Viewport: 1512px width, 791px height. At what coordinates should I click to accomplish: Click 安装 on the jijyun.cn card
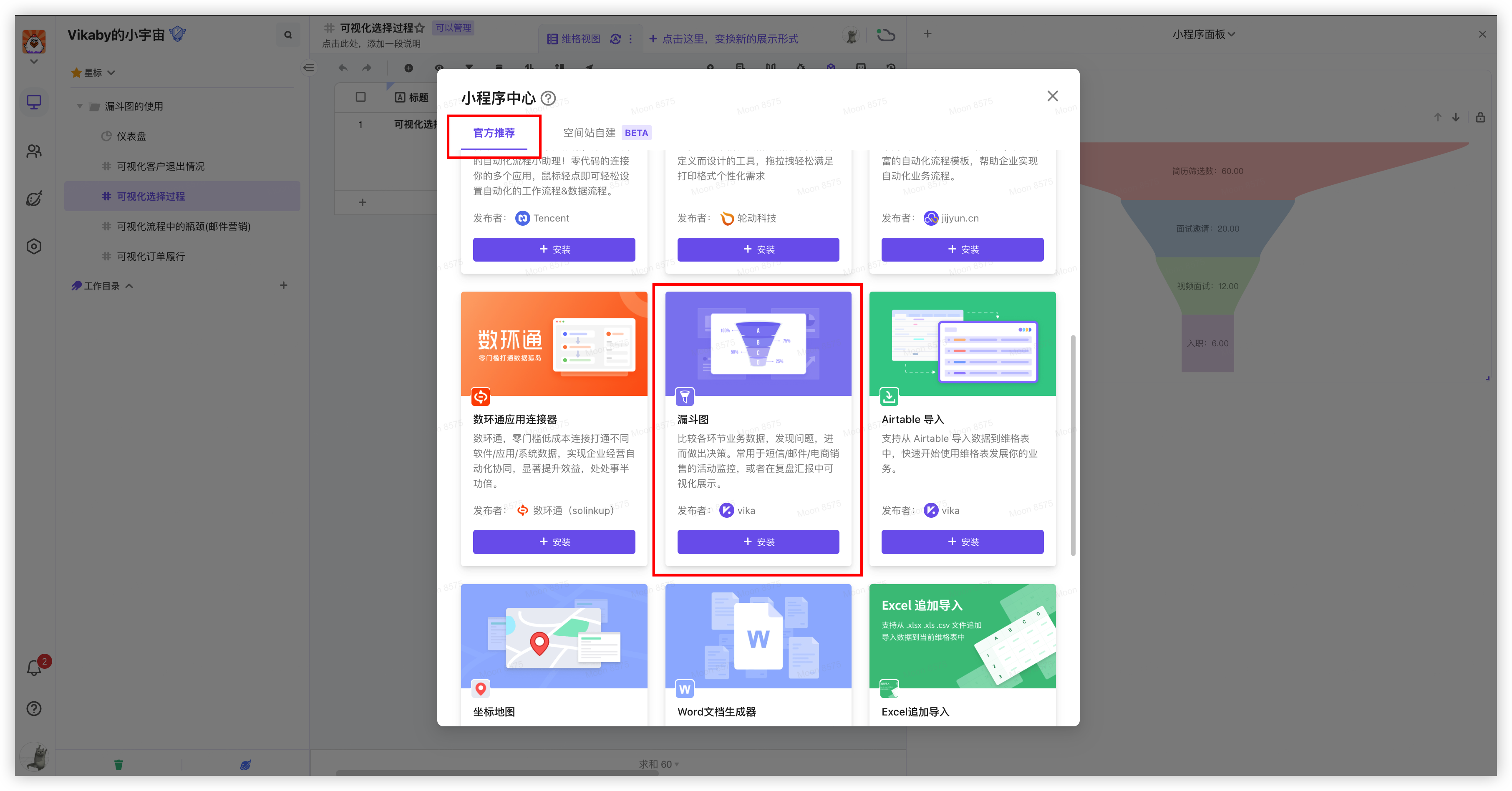[x=962, y=249]
